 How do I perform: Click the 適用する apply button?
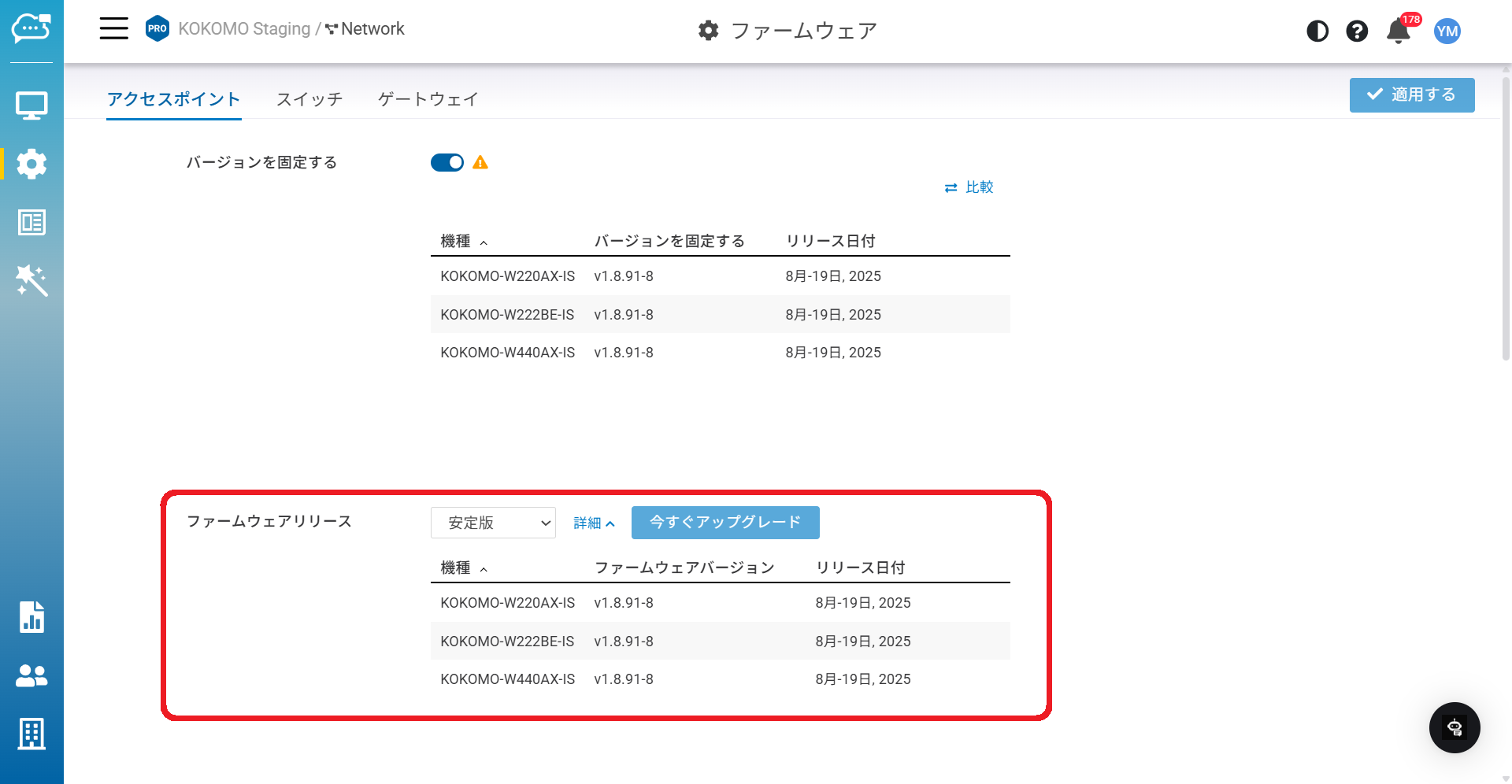pos(1412,95)
